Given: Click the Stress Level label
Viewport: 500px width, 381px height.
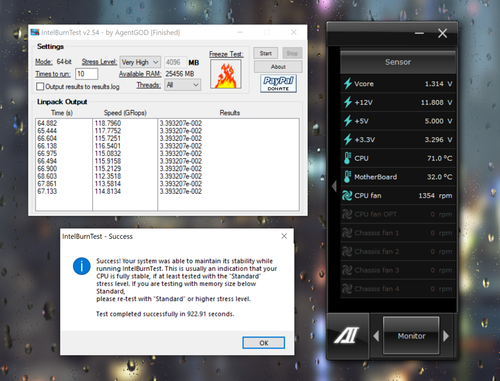Looking at the screenshot, I should click(x=99, y=62).
